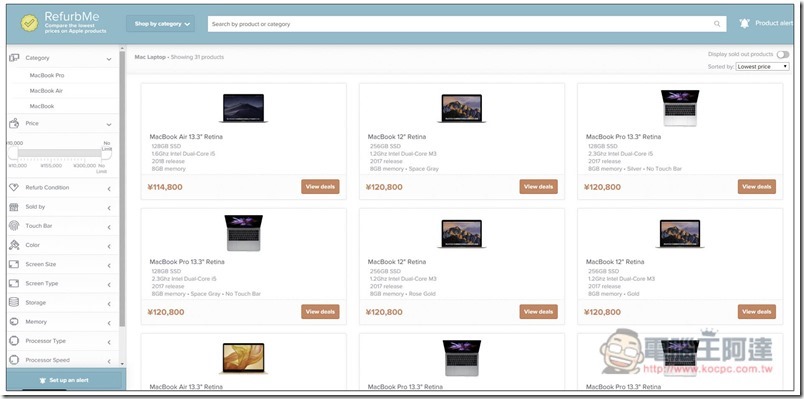Click the Color paint bucket icon
The image size is (804, 399).
tap(14, 245)
